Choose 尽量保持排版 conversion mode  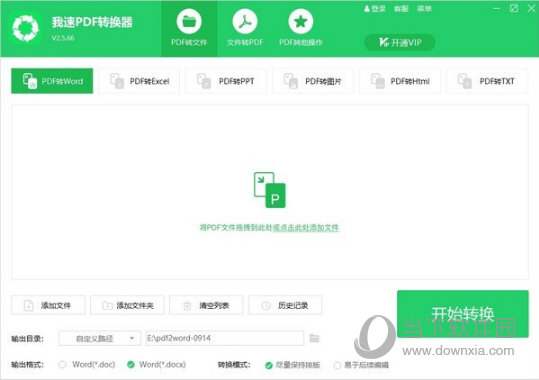269,365
